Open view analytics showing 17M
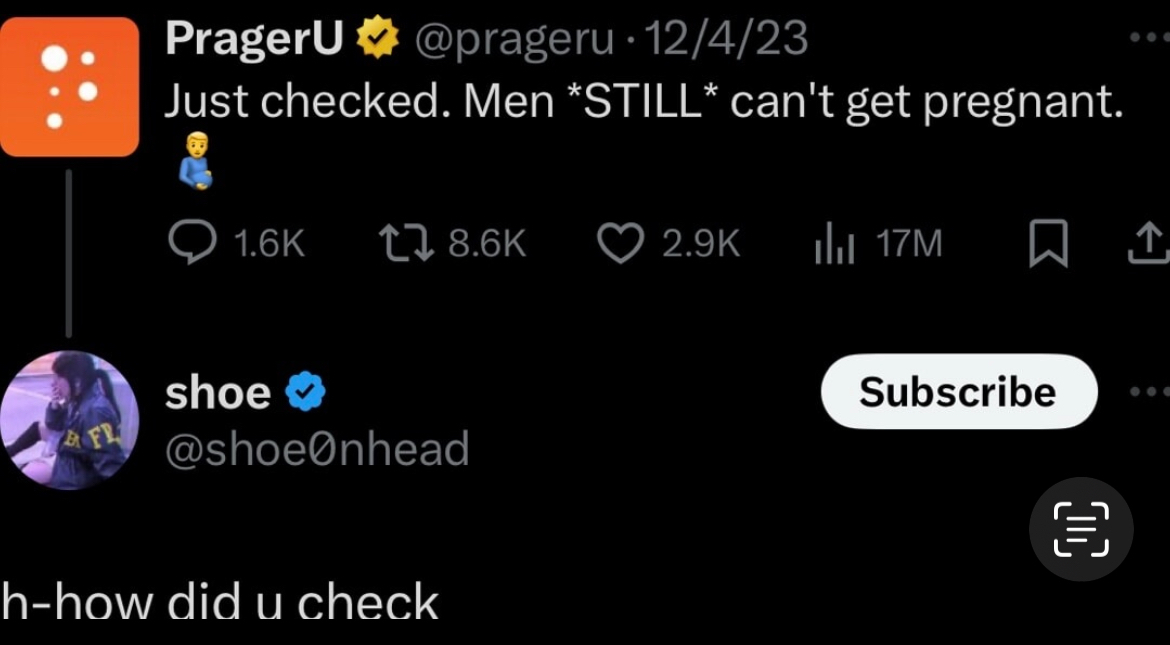The width and height of the screenshot is (1170, 645). tap(833, 243)
